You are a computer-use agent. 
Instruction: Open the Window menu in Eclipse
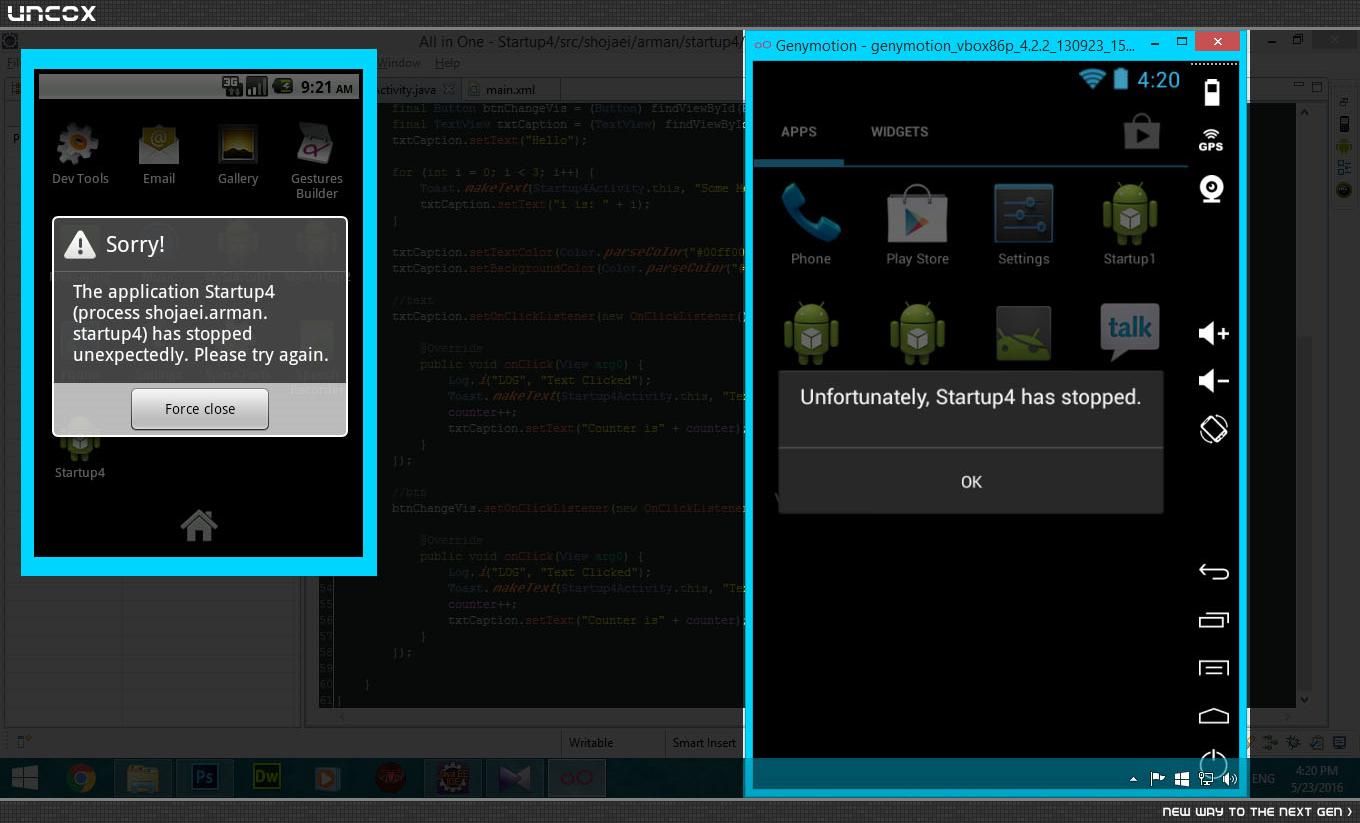(x=398, y=63)
